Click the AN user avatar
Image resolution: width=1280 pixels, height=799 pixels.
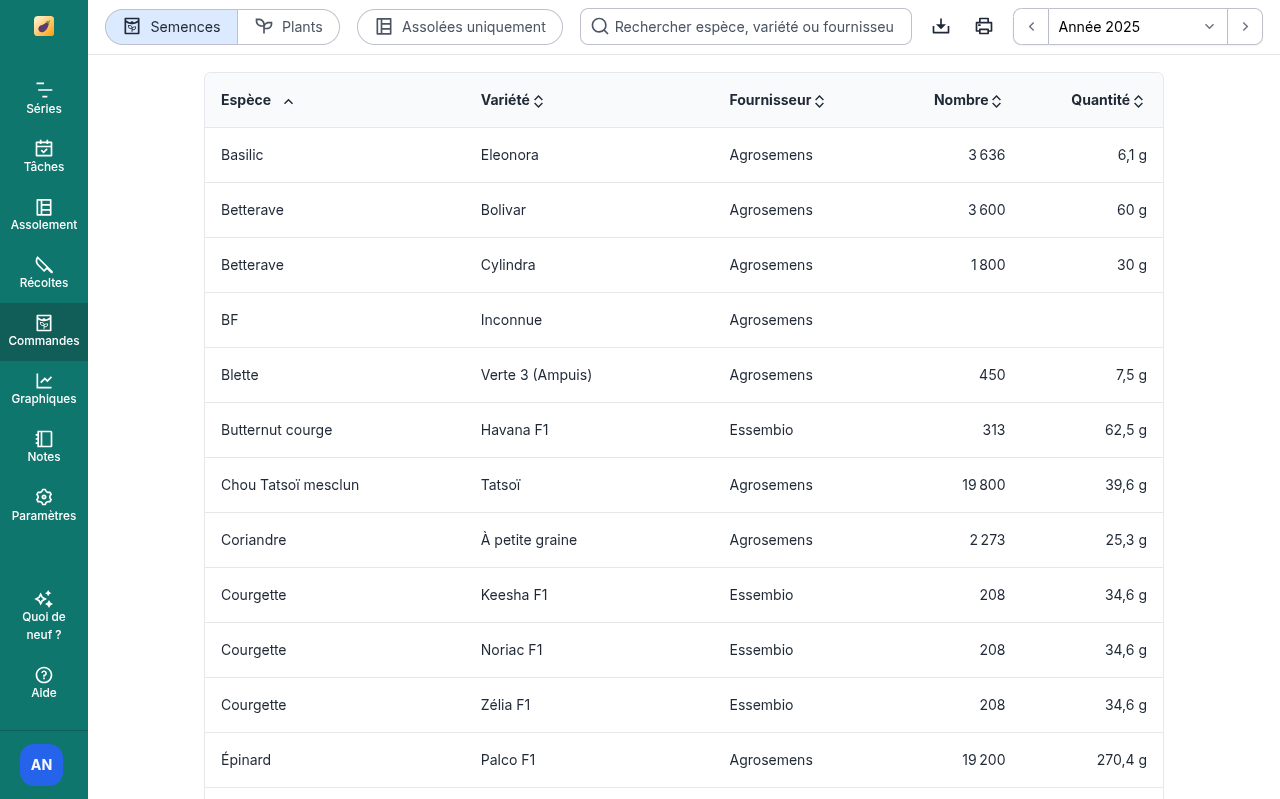point(42,765)
